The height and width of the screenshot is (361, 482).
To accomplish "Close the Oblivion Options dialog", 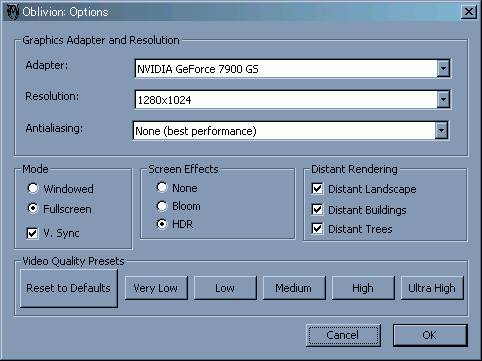I will point(468,12).
